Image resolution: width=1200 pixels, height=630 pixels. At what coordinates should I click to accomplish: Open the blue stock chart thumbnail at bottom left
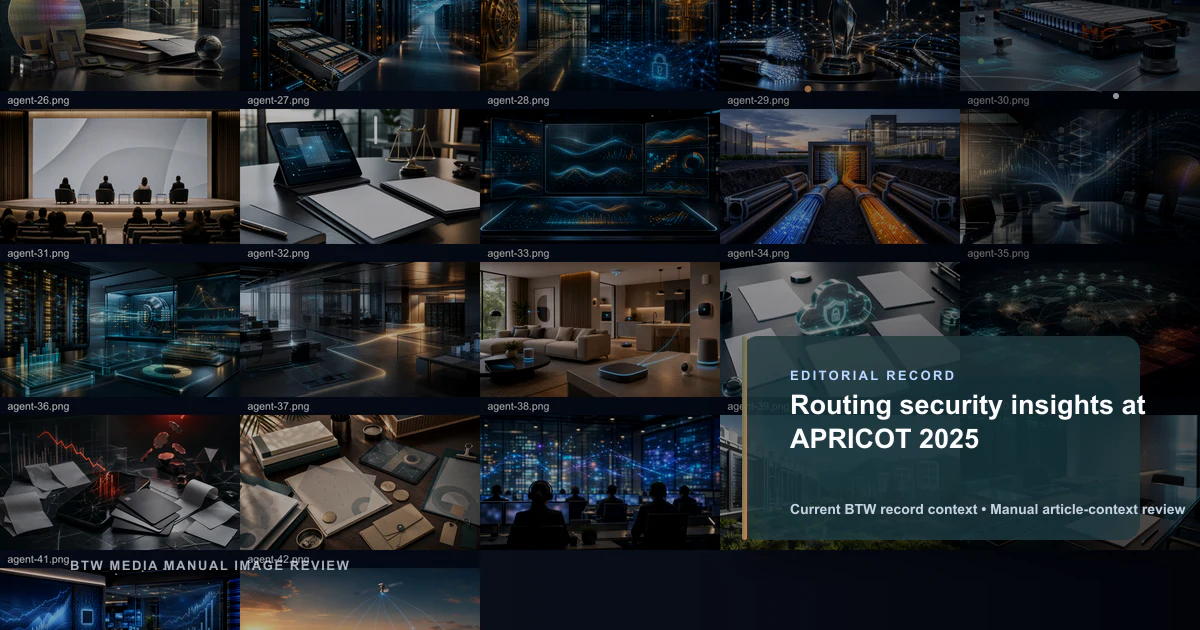tap(120, 599)
